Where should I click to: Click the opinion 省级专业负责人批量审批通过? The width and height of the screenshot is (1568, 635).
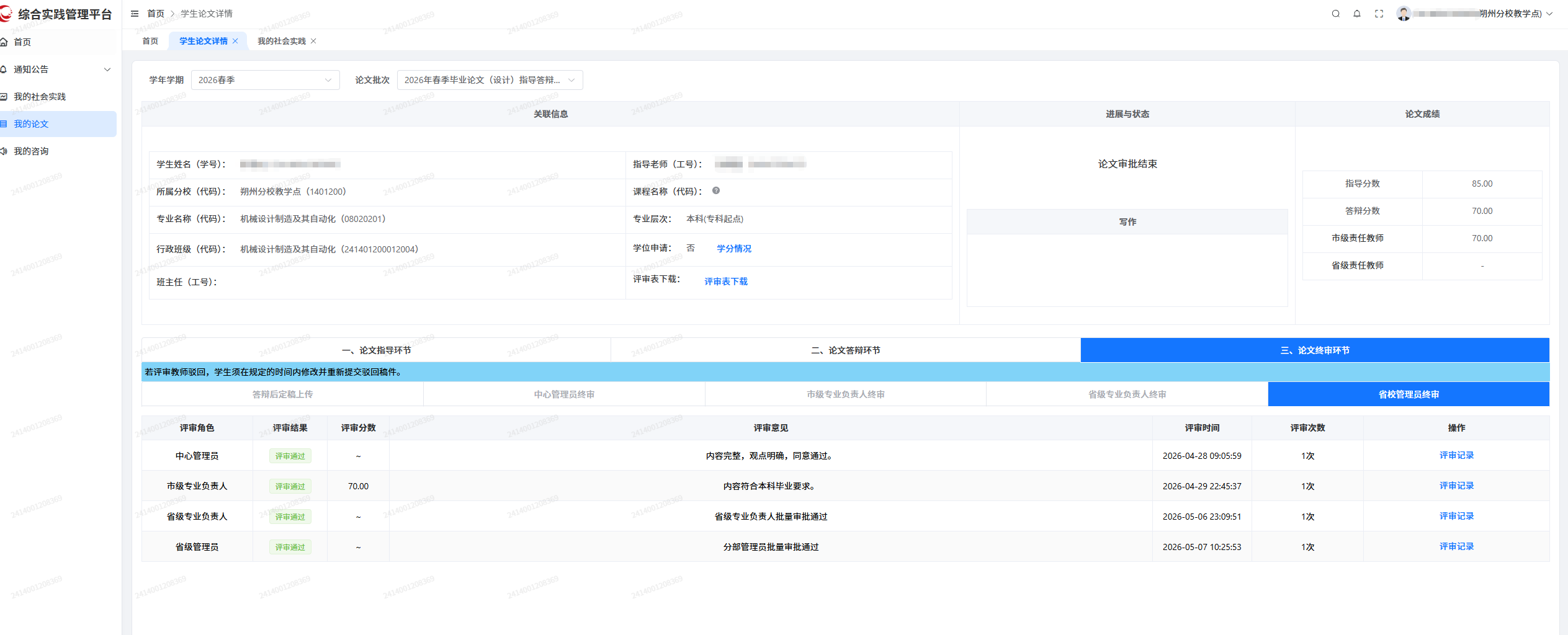click(771, 517)
